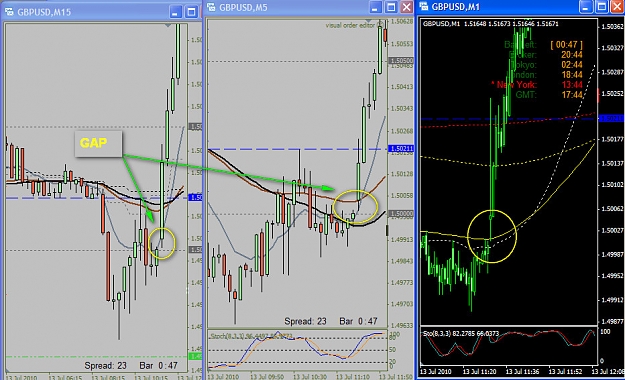Click the Tokyo 02:44 clock entry
Screen dimensions: 625x380
546,65
